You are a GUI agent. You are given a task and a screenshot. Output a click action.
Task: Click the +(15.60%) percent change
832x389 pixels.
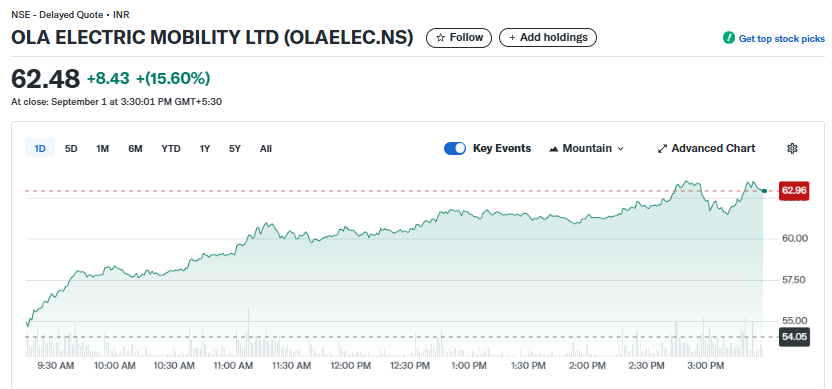pos(173,79)
